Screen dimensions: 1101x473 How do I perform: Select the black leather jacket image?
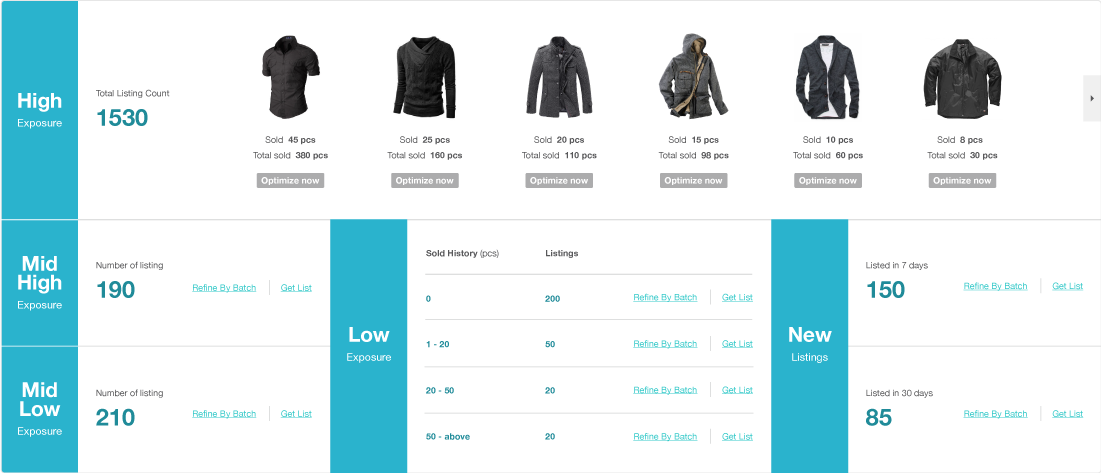click(x=962, y=78)
